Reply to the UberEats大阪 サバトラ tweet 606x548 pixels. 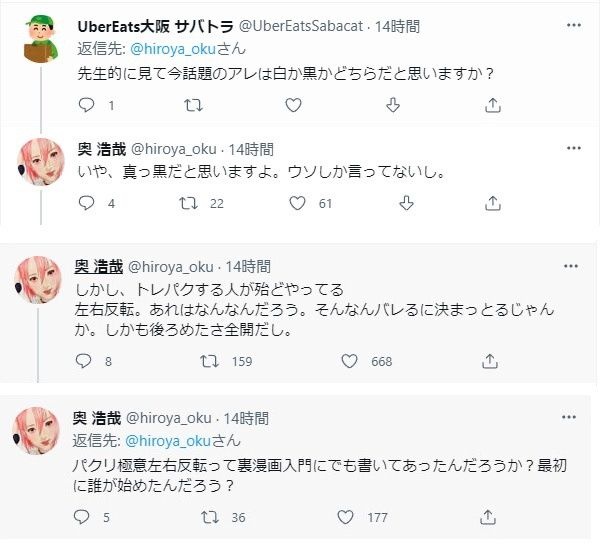(86, 104)
